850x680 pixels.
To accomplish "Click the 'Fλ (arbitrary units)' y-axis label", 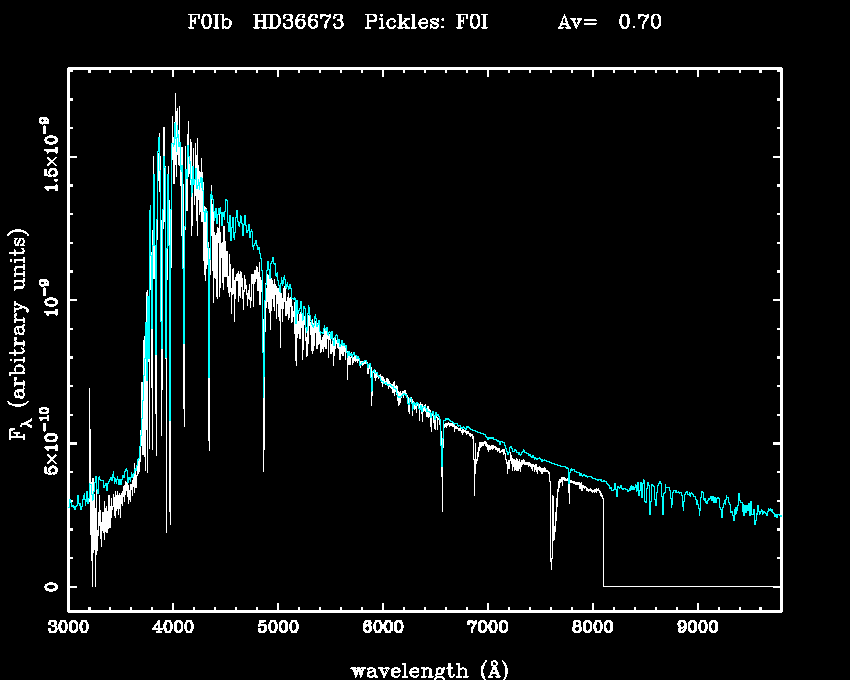I will (20, 335).
